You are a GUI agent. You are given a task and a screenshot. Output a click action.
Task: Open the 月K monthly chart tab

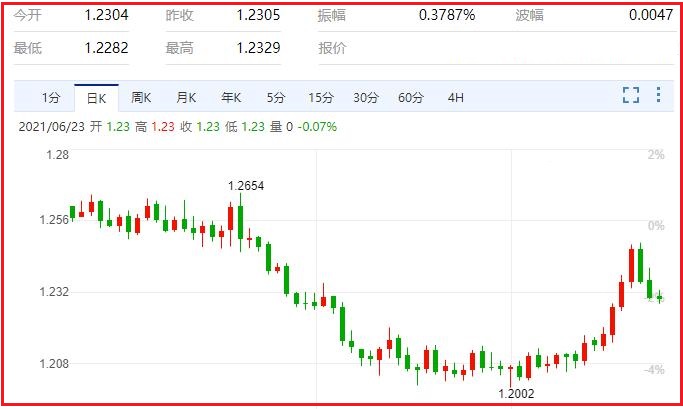186,98
